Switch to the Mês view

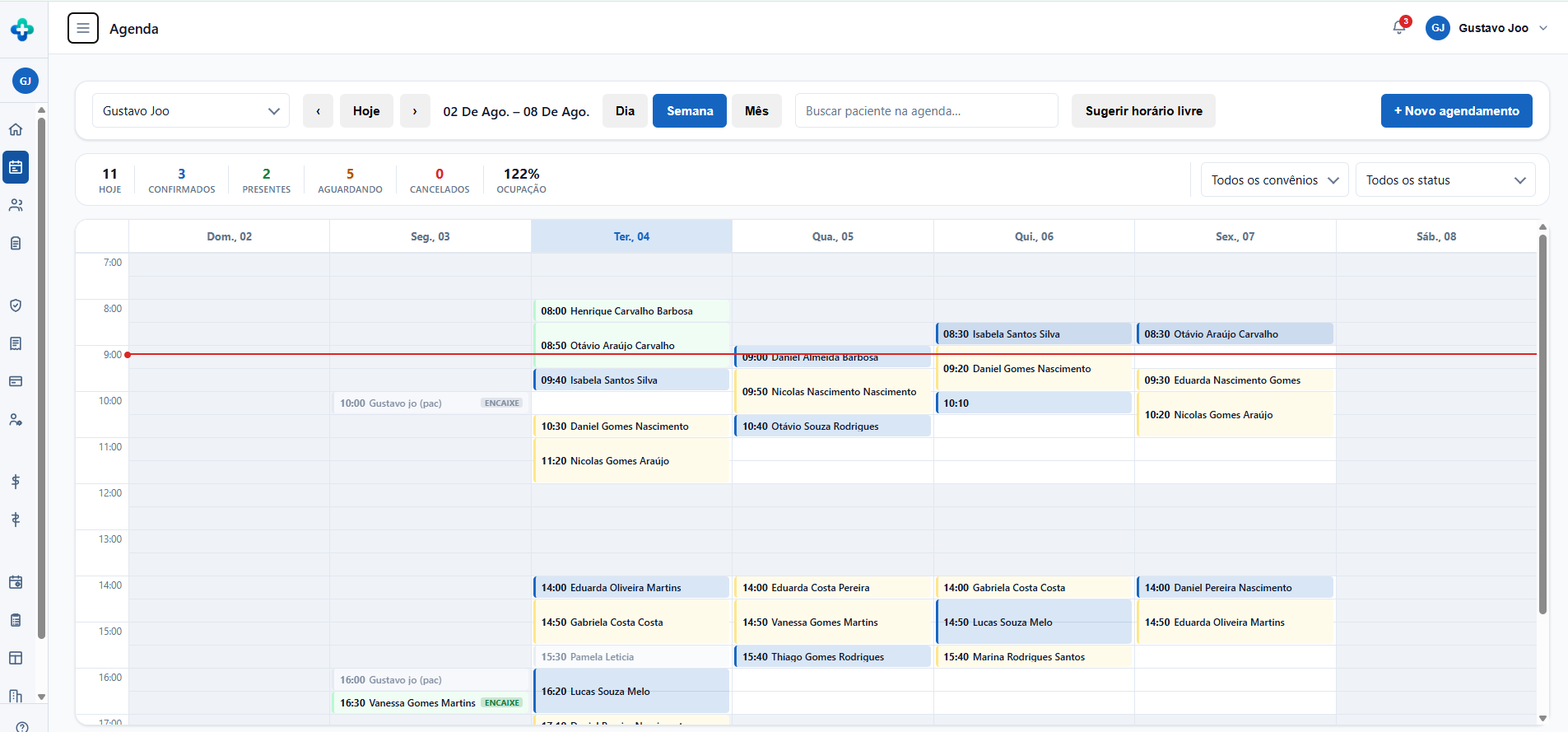[x=756, y=111]
